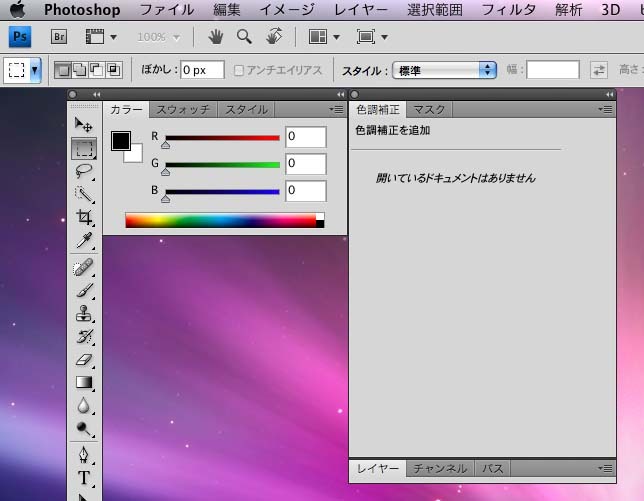Viewport: 644px width, 501px height.
Task: Select the Pen tool
Action: pos(84,455)
